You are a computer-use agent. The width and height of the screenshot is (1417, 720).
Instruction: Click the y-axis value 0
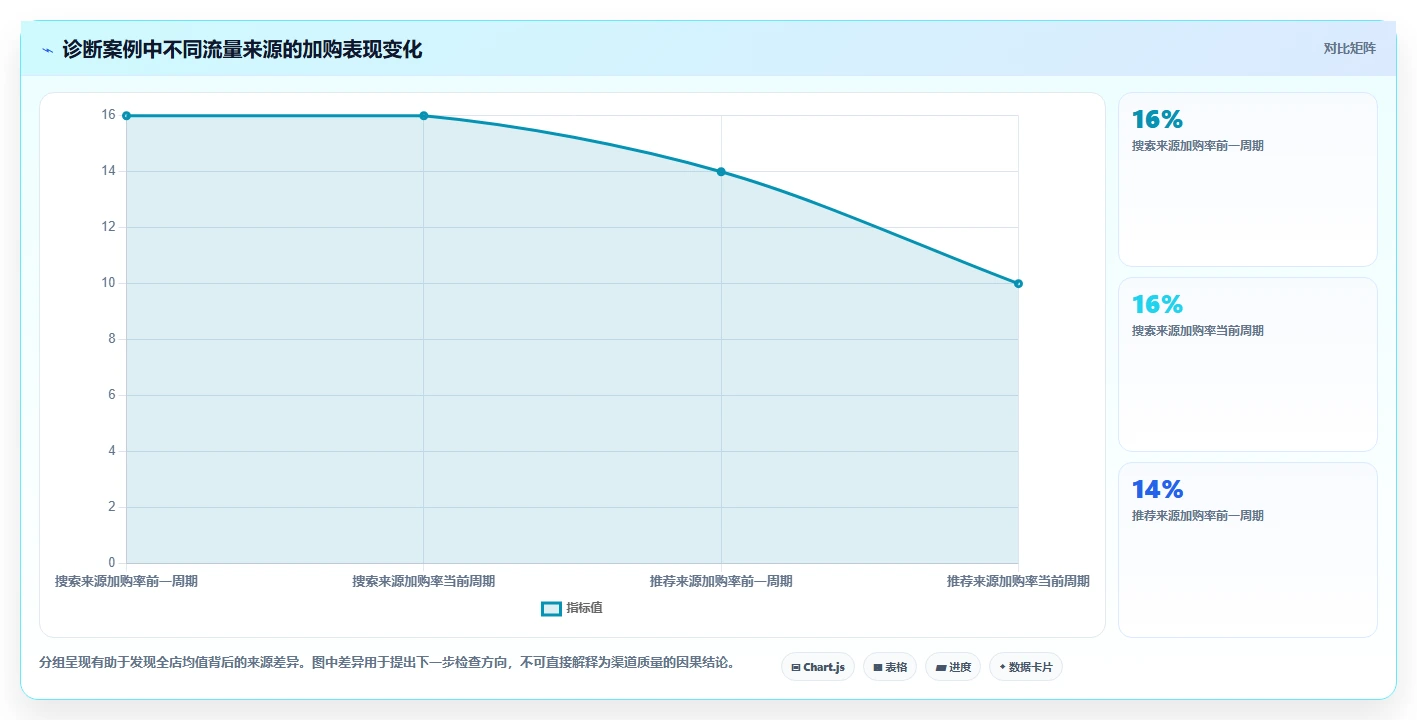(112, 563)
